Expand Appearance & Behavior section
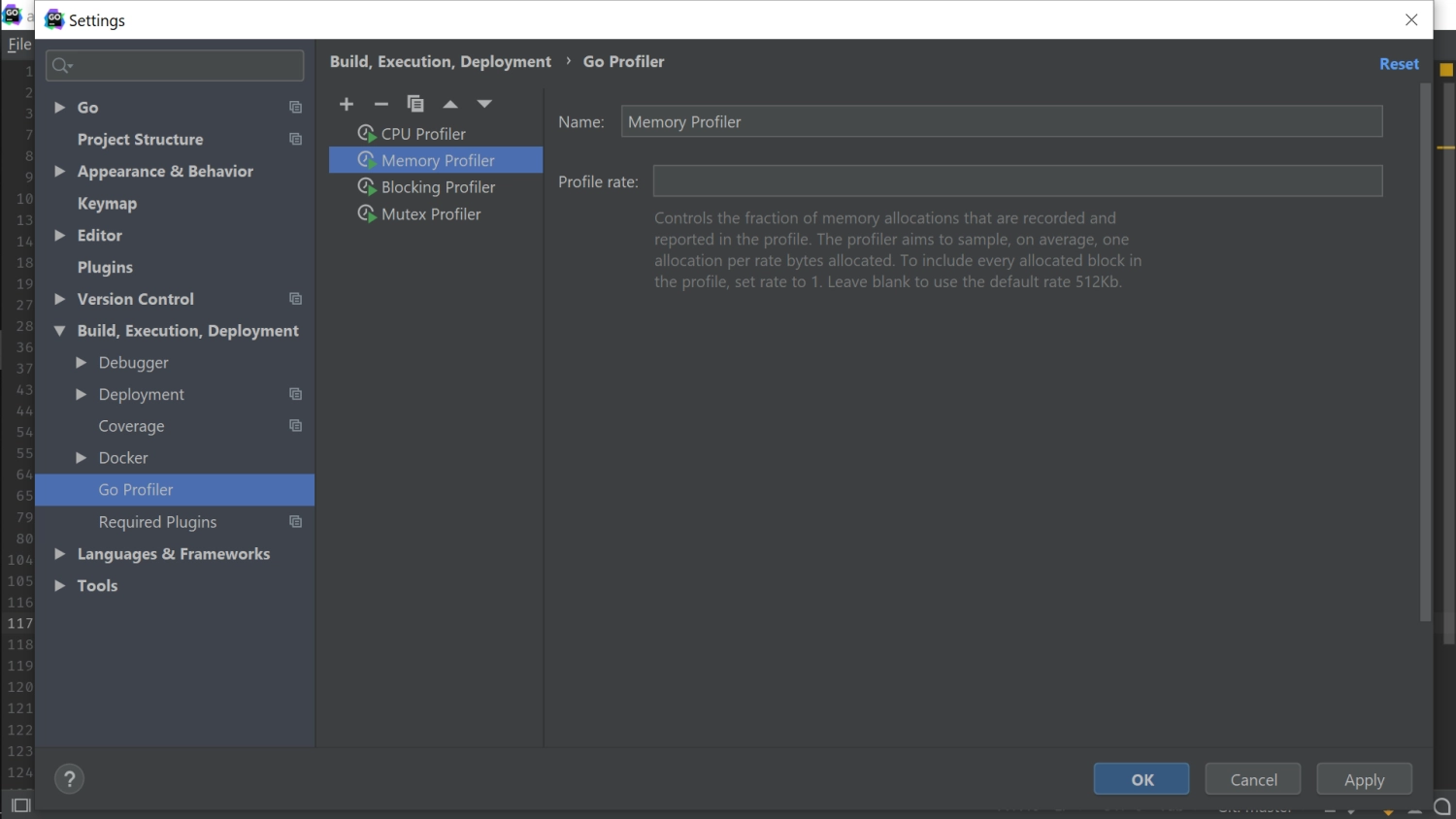 [x=59, y=171]
